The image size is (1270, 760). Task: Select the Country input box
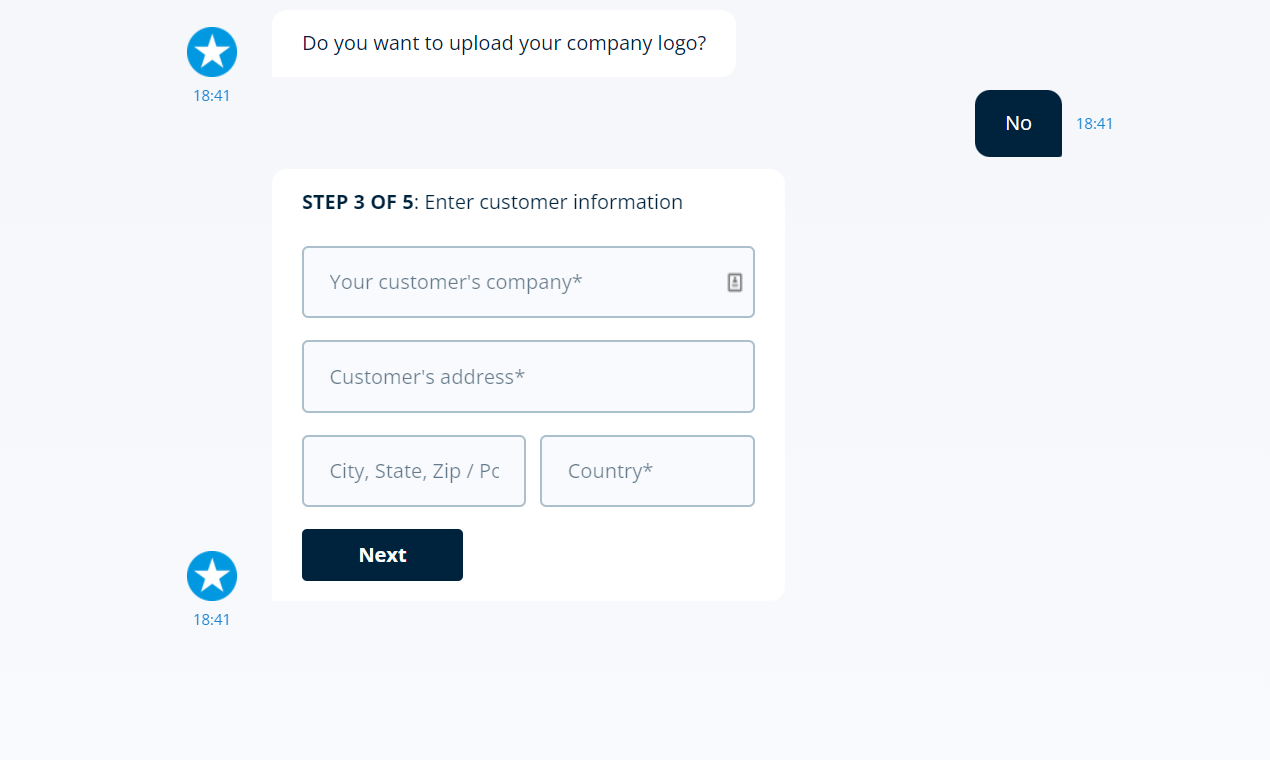(647, 470)
